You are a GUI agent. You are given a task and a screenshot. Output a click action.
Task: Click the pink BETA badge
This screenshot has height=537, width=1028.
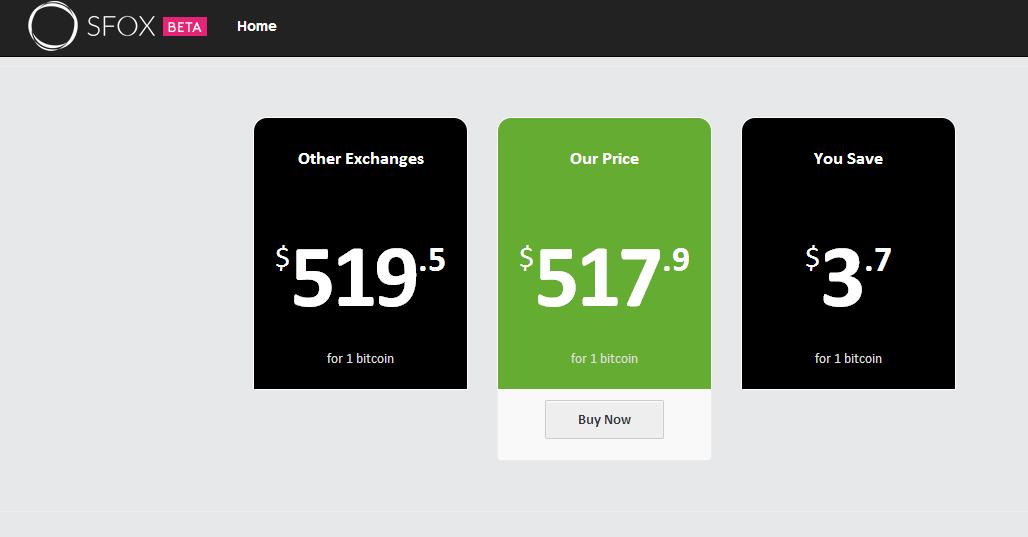(x=185, y=27)
